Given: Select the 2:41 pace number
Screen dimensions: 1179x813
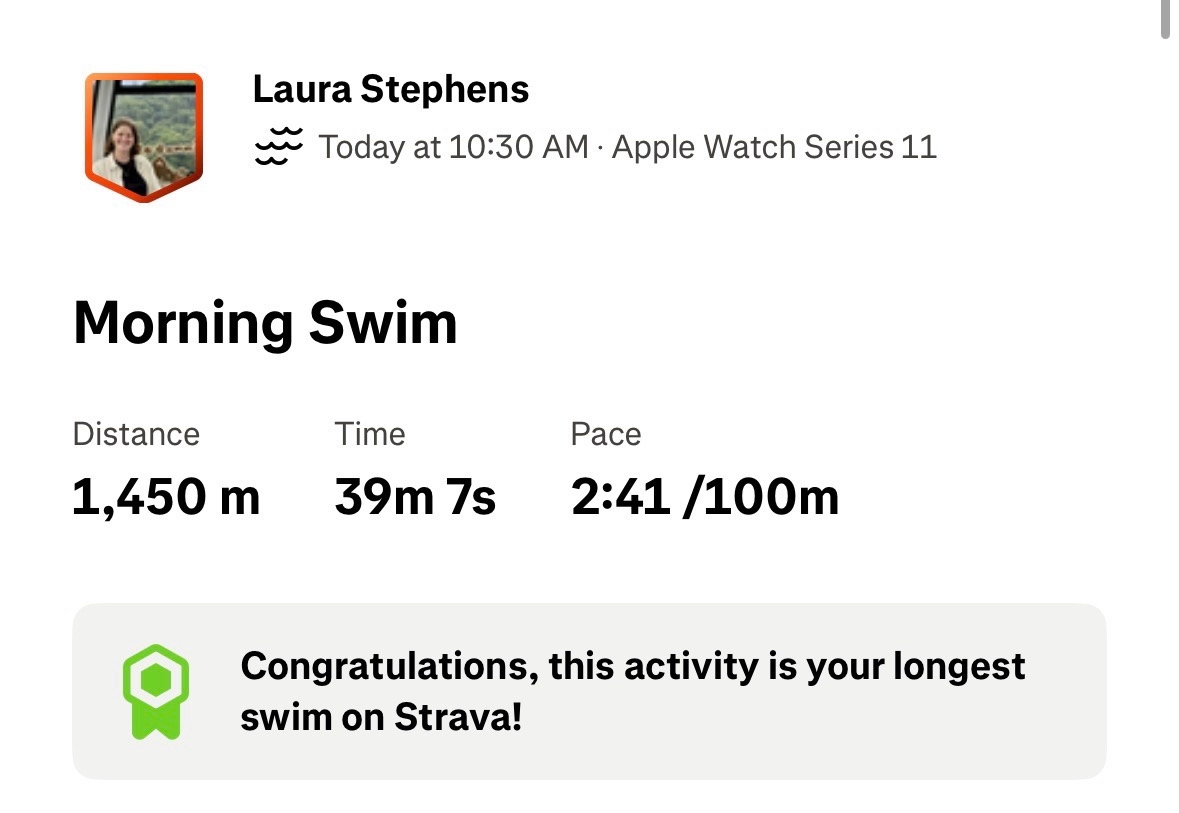Looking at the screenshot, I should pyautogui.click(x=620, y=497).
